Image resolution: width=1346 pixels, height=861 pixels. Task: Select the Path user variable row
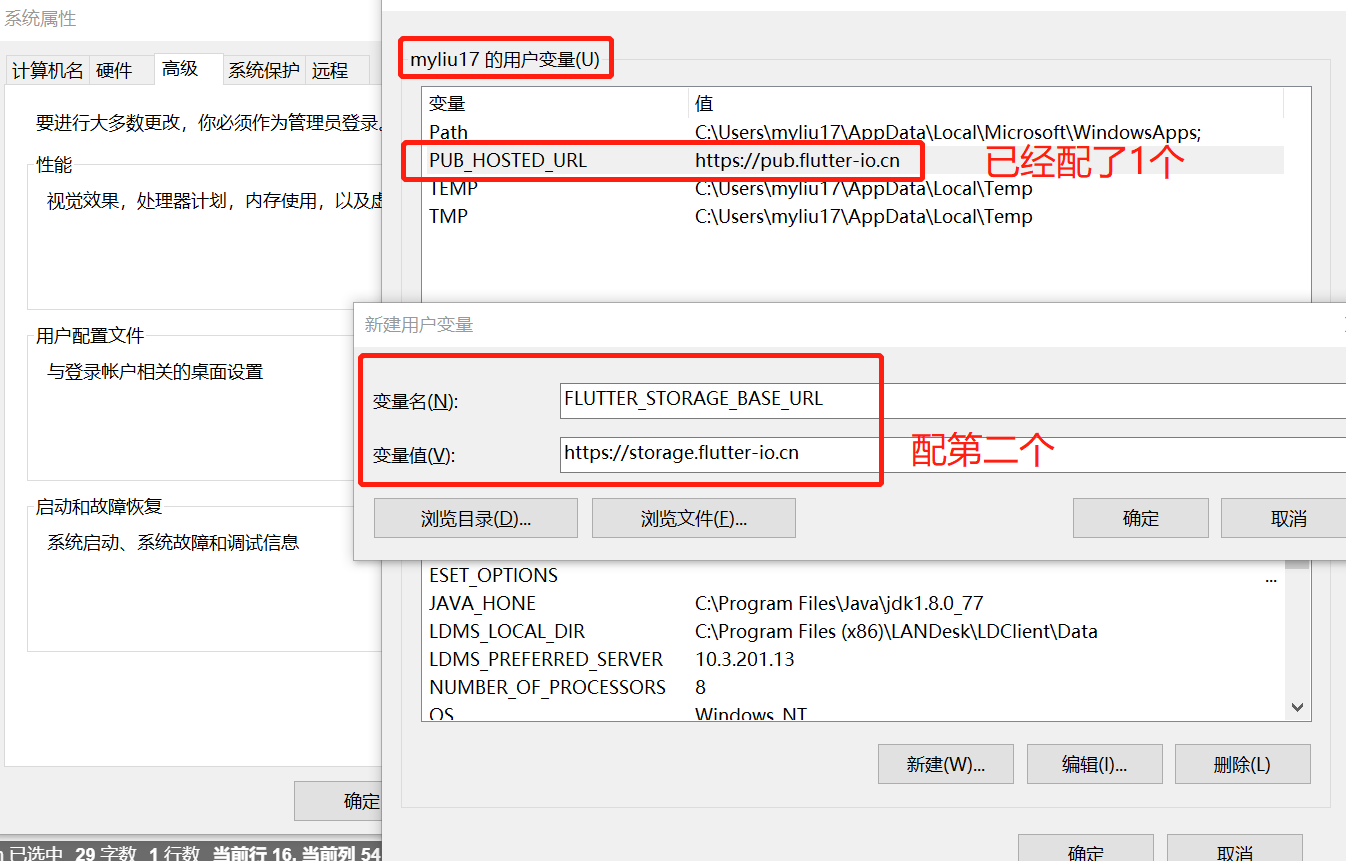point(853,132)
